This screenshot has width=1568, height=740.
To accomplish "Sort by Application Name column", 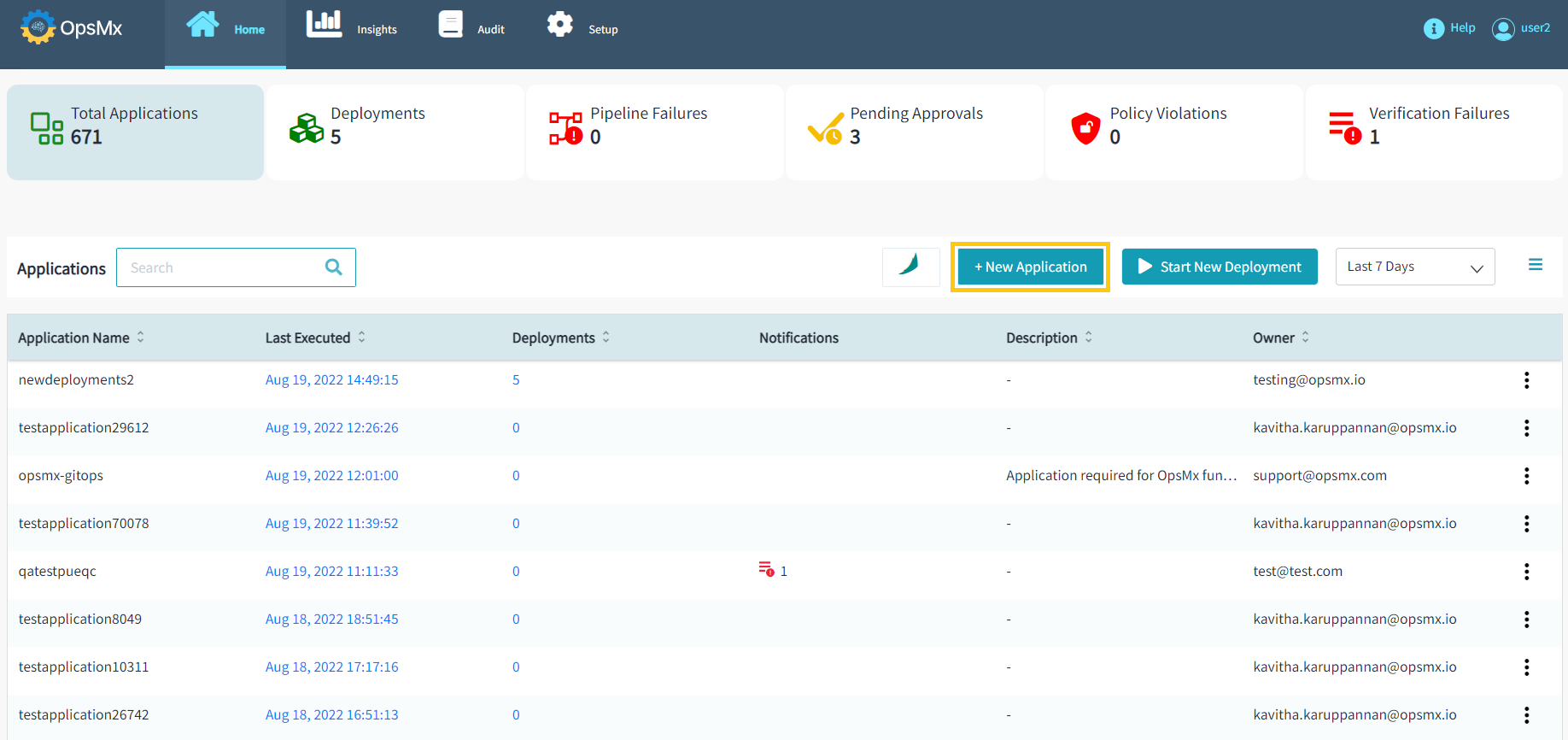I will click(x=141, y=338).
